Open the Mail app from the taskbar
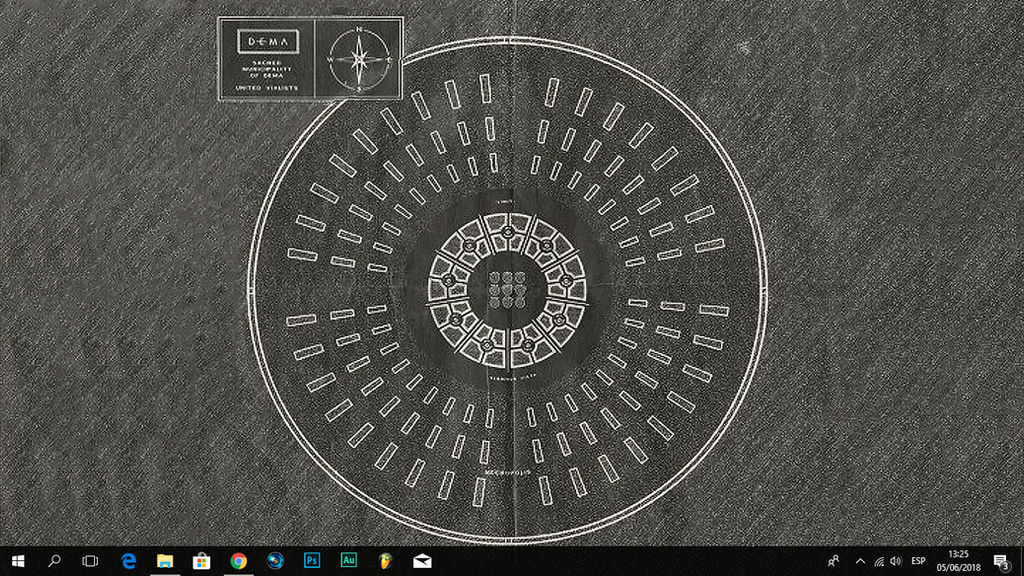The image size is (1024, 576). (422, 561)
